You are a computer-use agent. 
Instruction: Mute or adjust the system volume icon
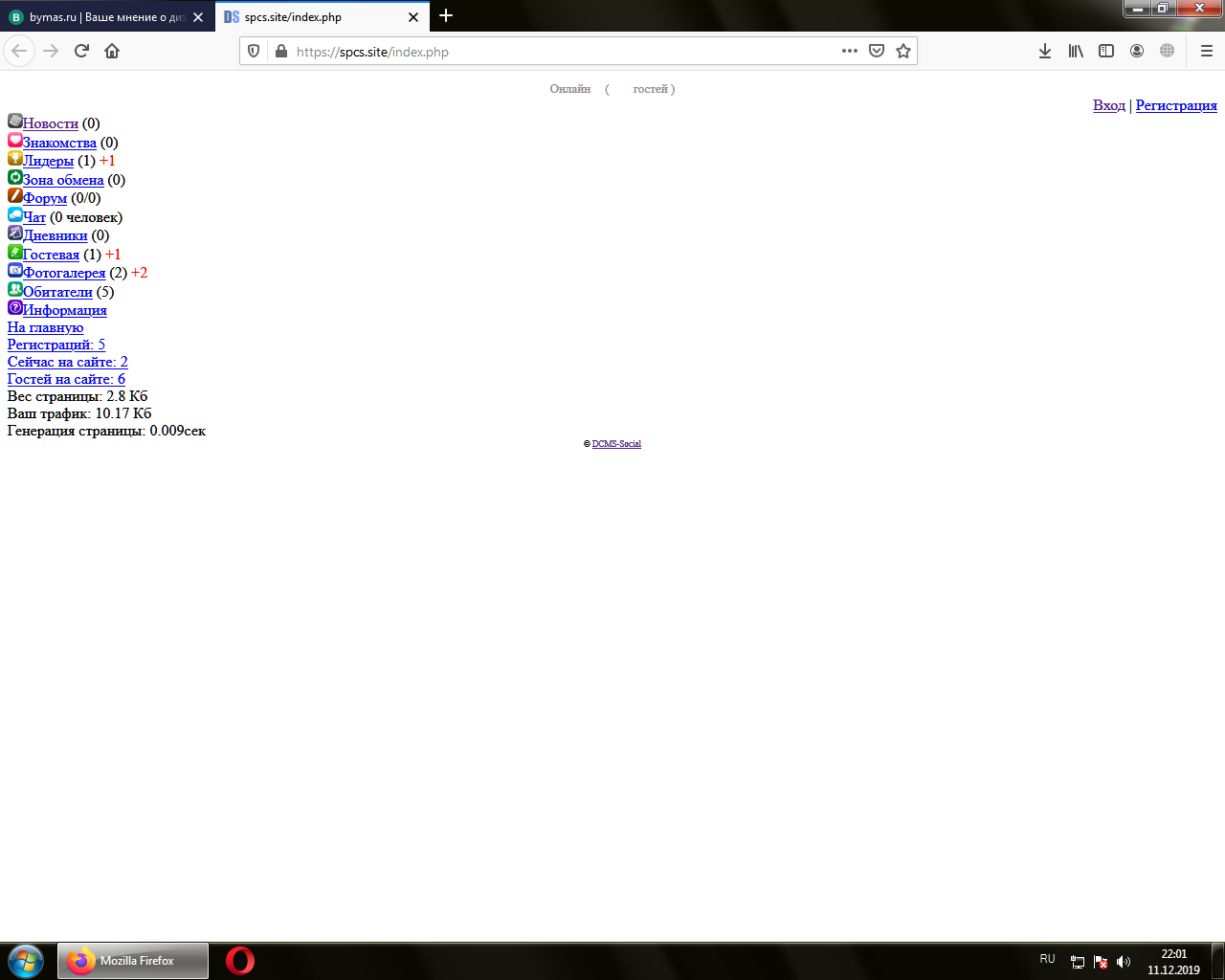click(x=1124, y=962)
